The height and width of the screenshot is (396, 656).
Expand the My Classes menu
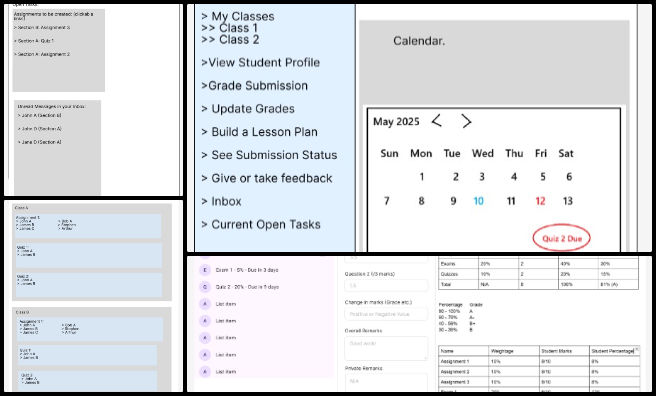coord(238,16)
